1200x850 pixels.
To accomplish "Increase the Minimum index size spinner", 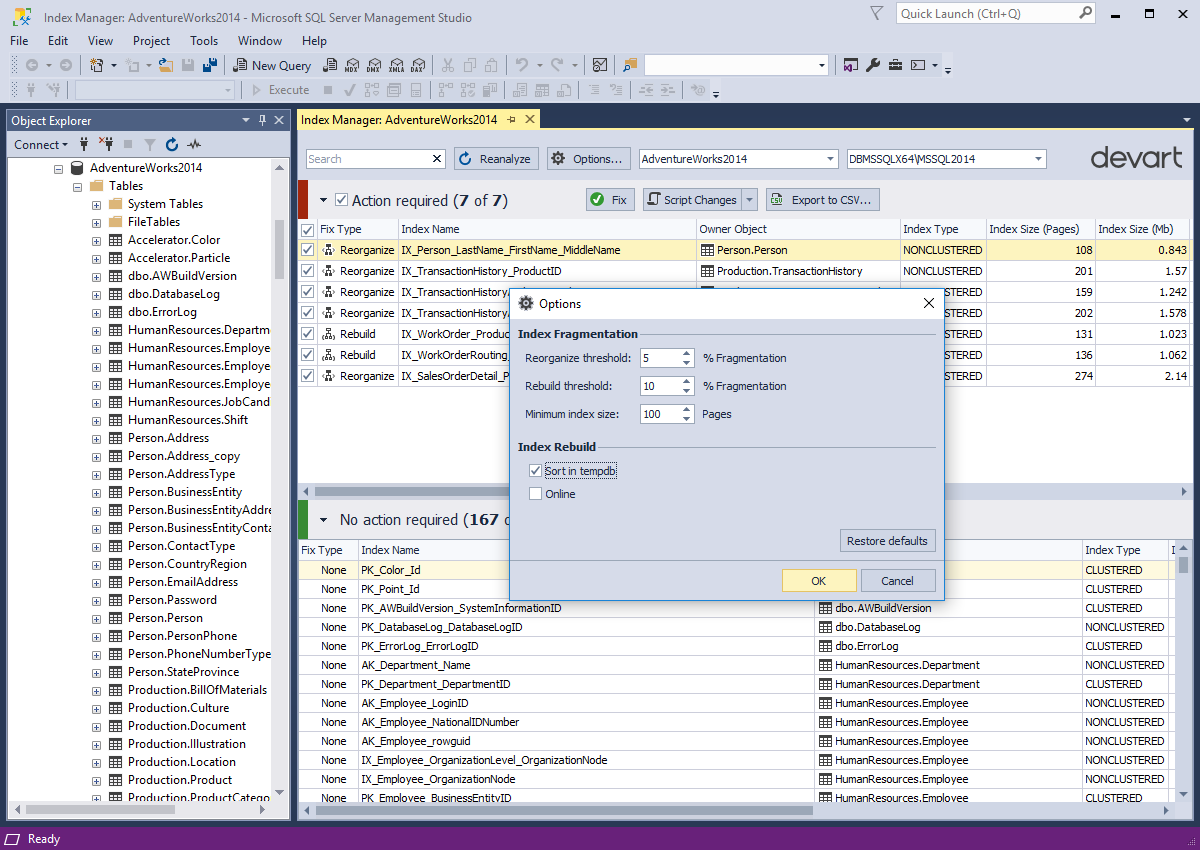I will point(687,409).
